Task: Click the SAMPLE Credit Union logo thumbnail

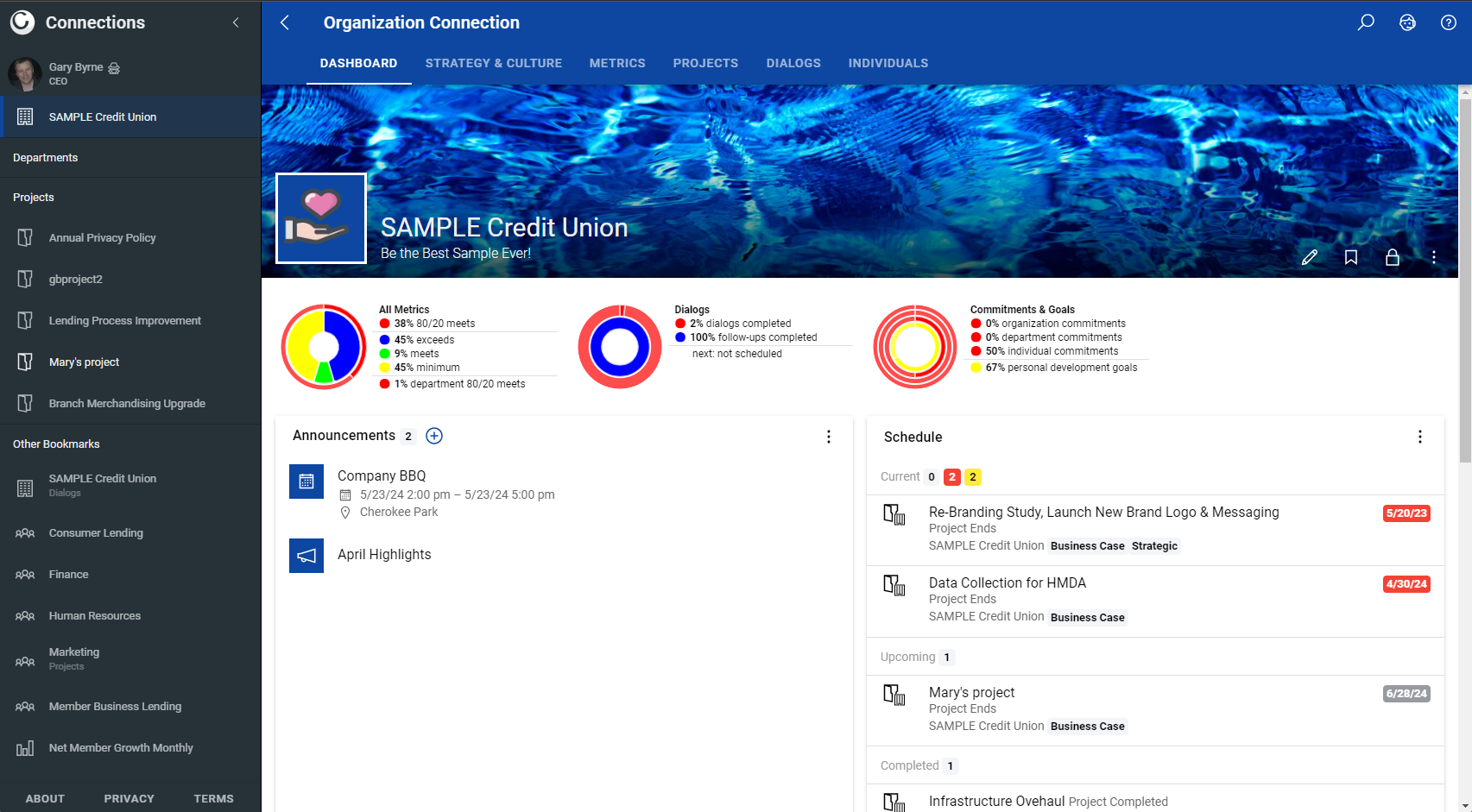Action: click(321, 218)
